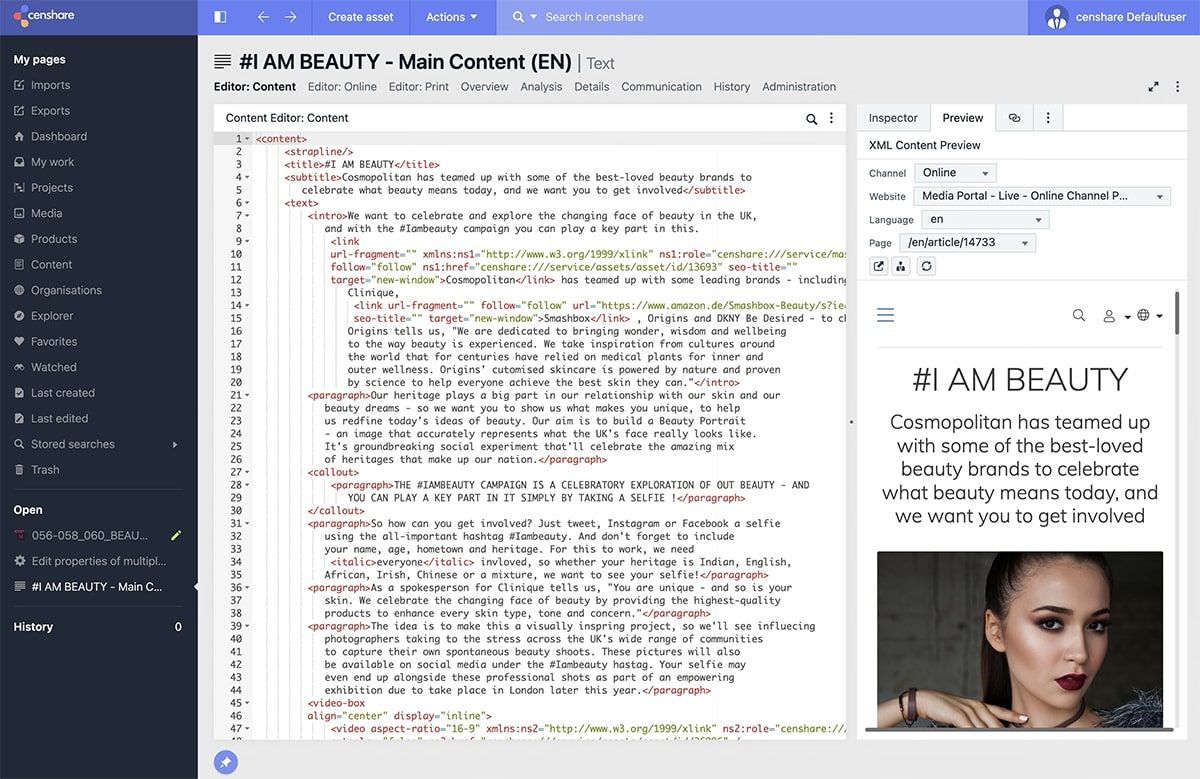Toggle the sidebar panel icon in top bar
Image resolution: width=1200 pixels, height=779 pixels.
coord(220,17)
